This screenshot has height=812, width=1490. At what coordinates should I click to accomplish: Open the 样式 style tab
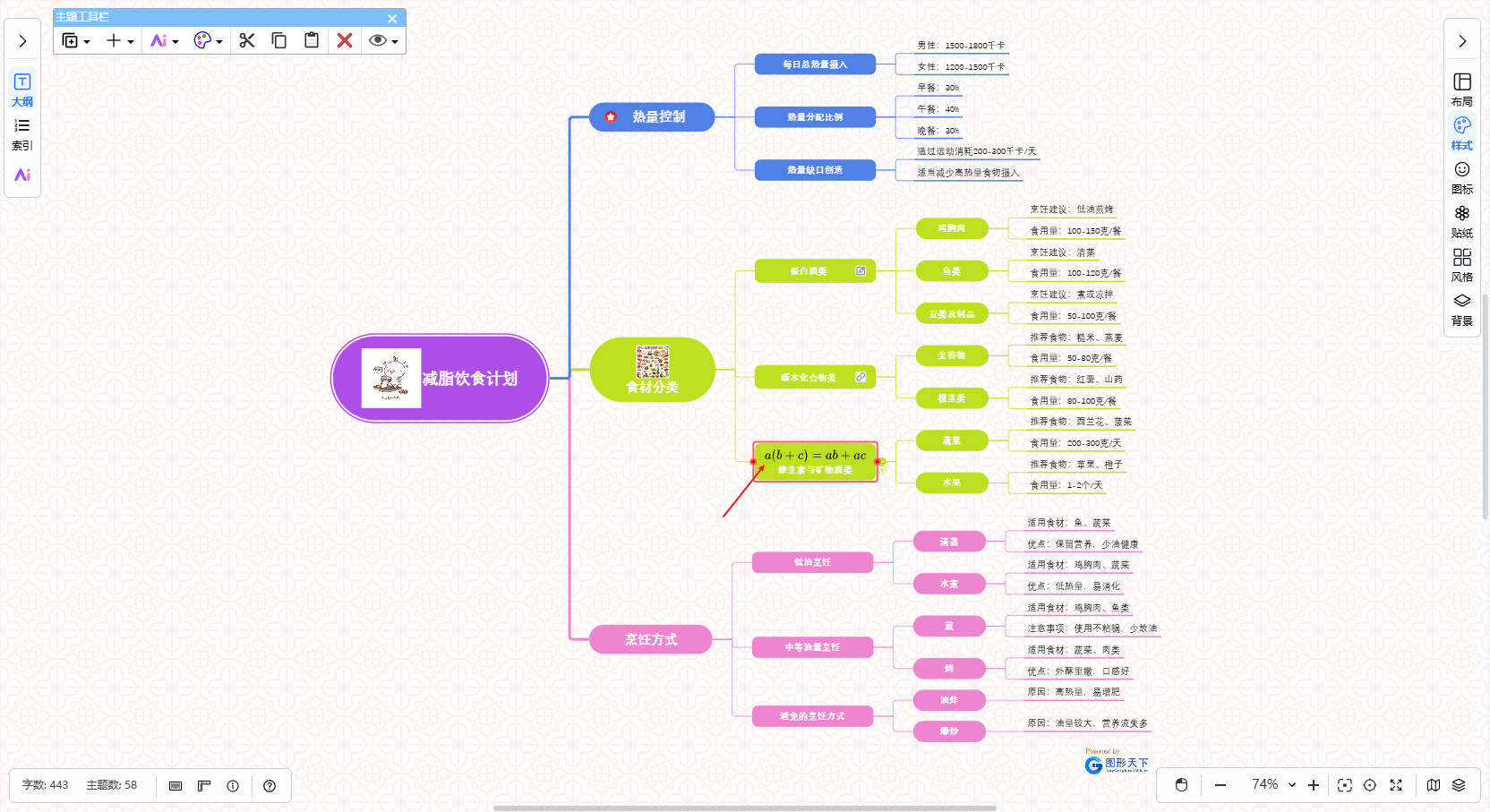pyautogui.click(x=1461, y=132)
